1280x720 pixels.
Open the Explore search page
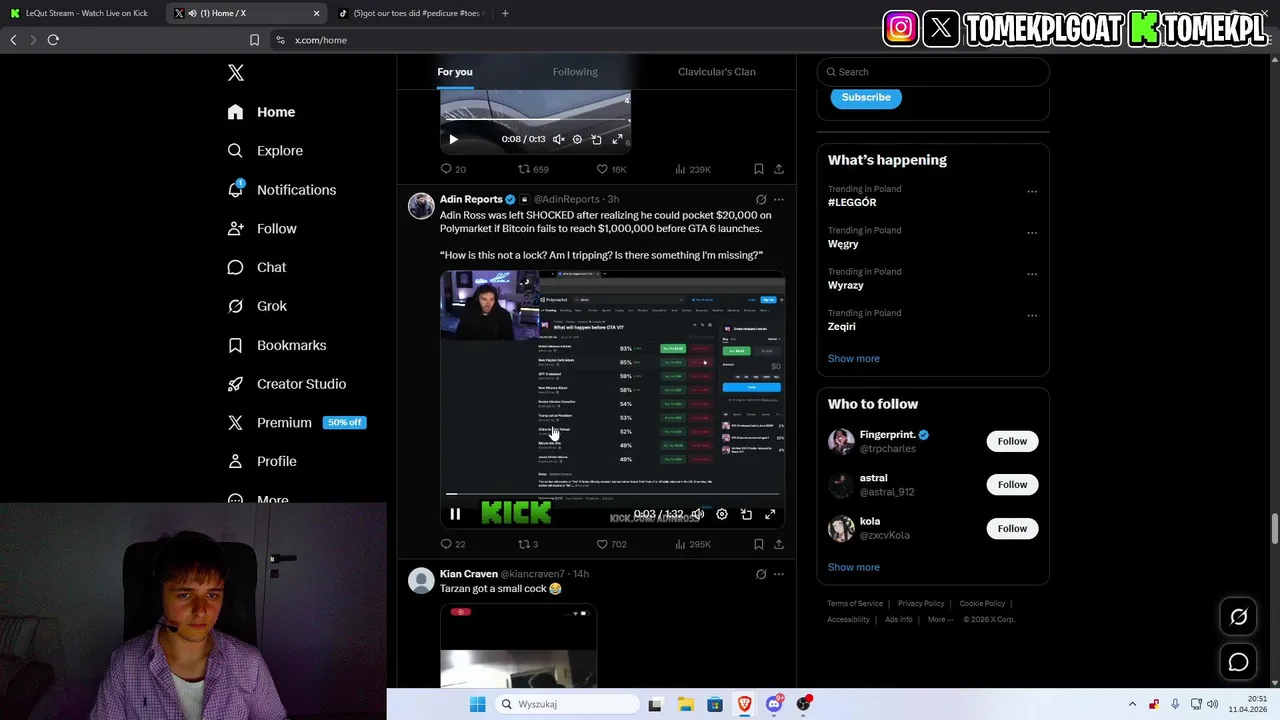pos(265,151)
